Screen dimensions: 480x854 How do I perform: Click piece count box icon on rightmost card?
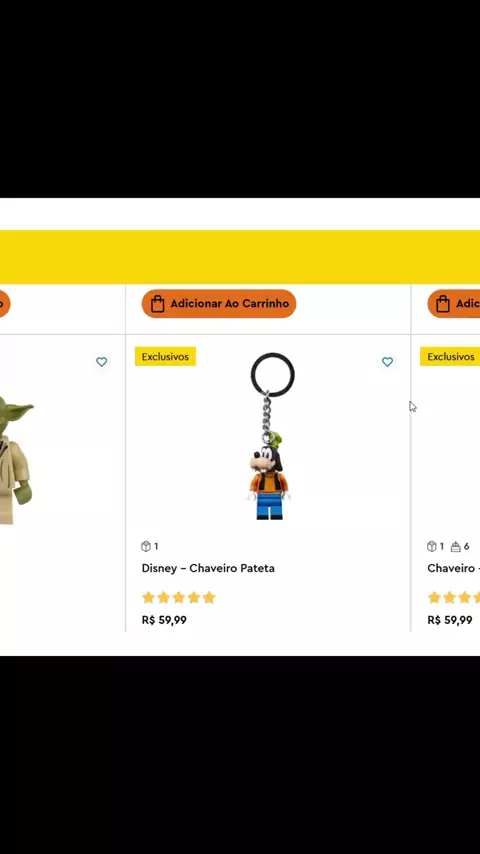432,546
